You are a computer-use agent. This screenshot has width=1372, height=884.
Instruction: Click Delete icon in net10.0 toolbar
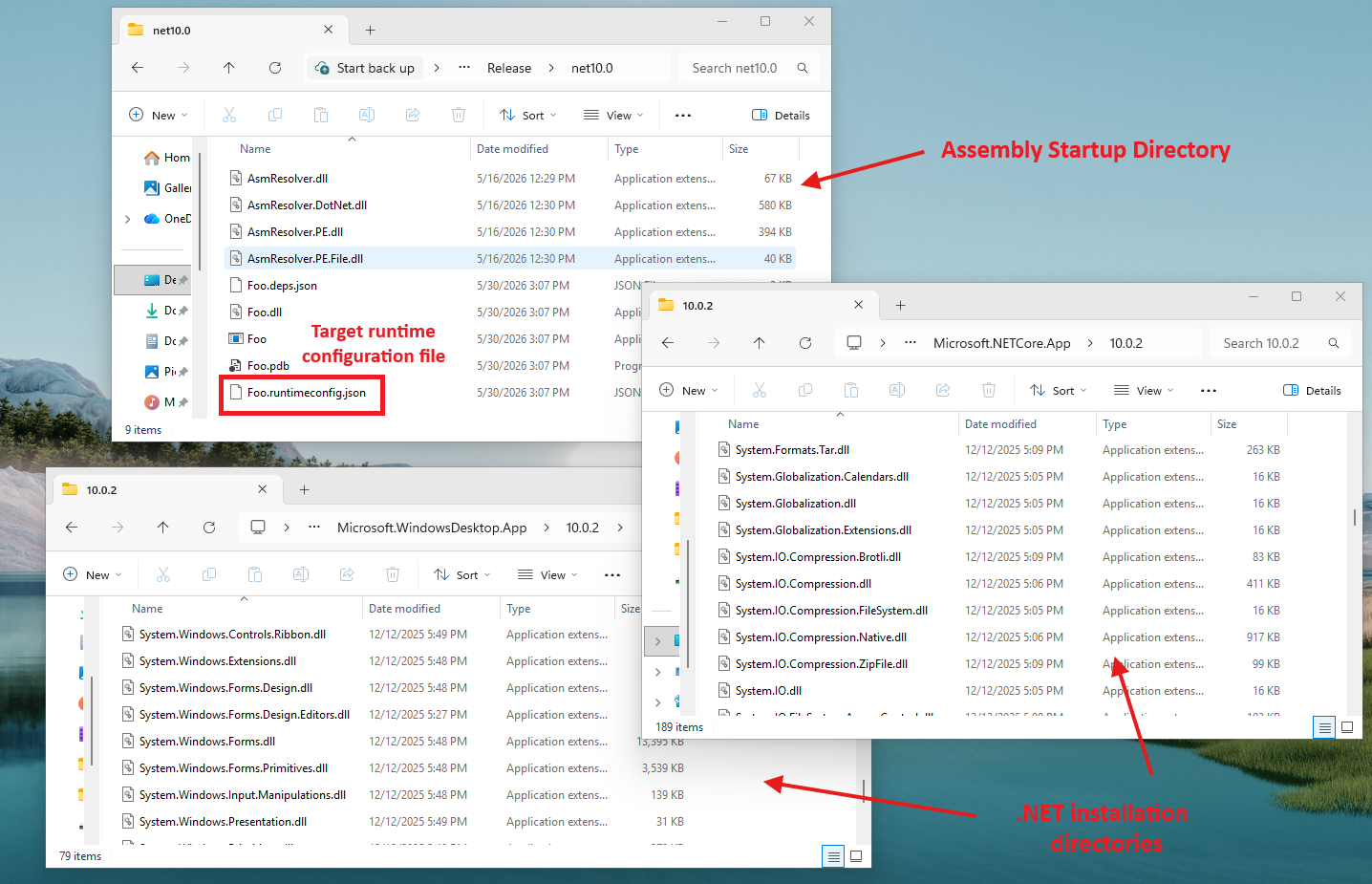tap(459, 115)
